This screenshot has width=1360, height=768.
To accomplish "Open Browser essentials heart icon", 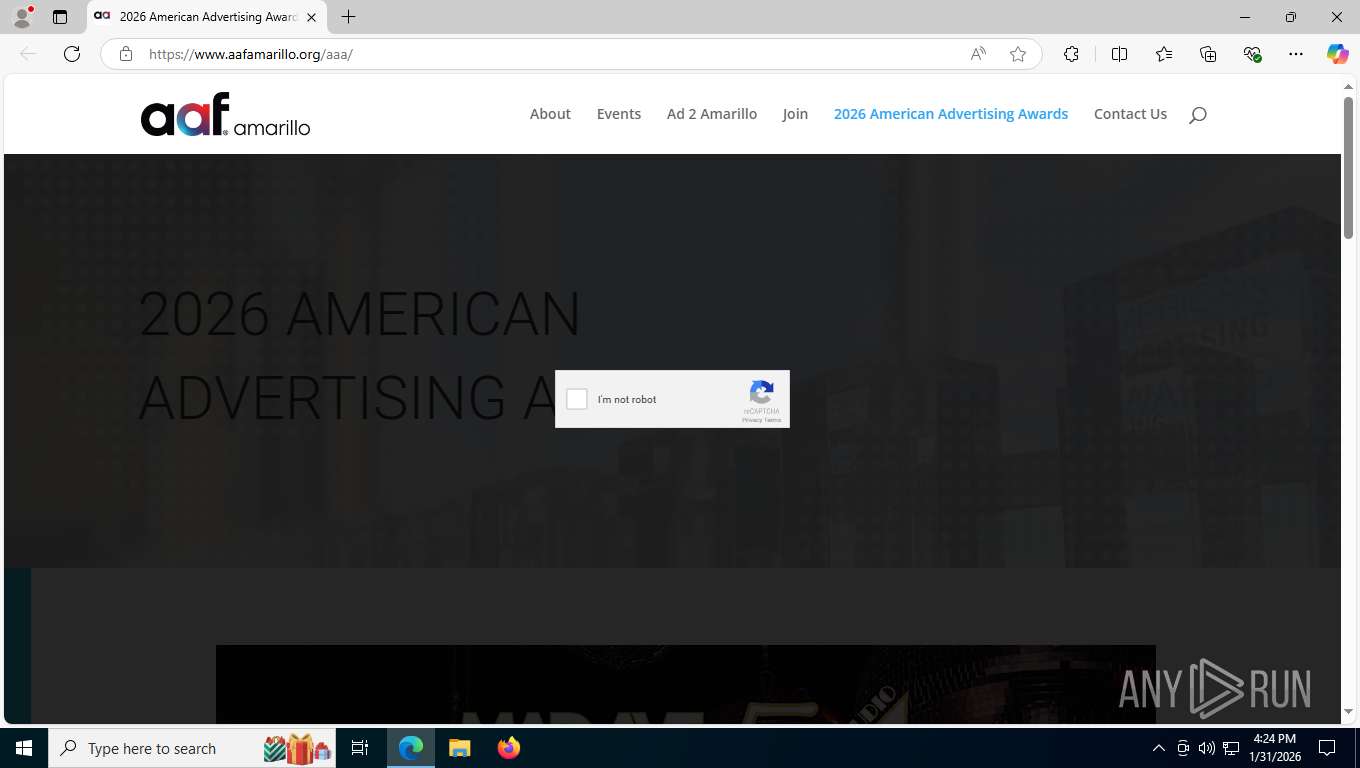I will [x=1252, y=54].
